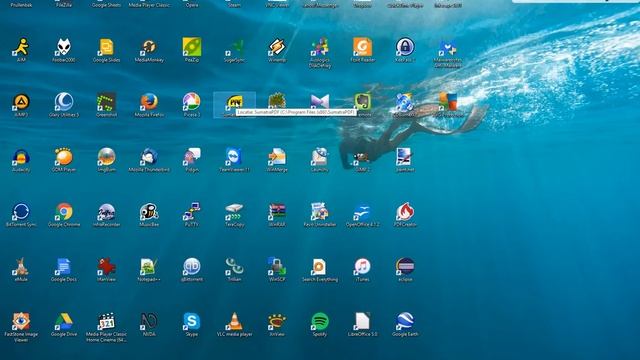The height and width of the screenshot is (360, 640).
Task: Click the Revo Uninstaller shortcut
Action: 320,212
